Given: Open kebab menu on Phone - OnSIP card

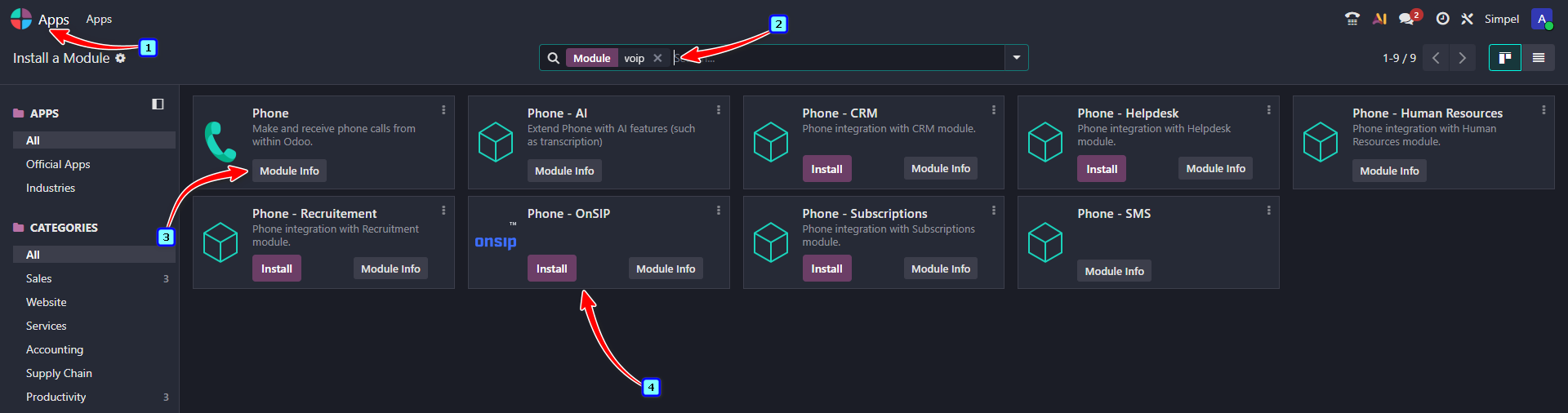Looking at the screenshot, I should (719, 211).
